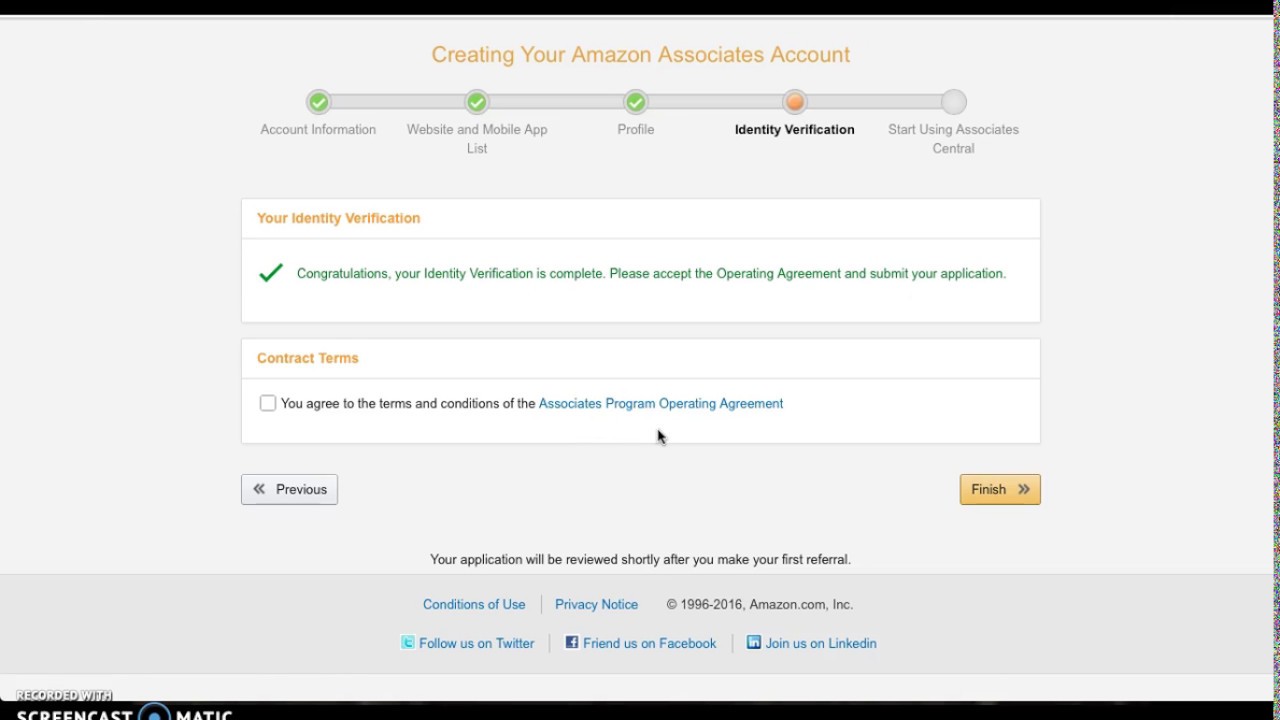
Task: Click the Twitter bird icon in footer
Action: (408, 643)
